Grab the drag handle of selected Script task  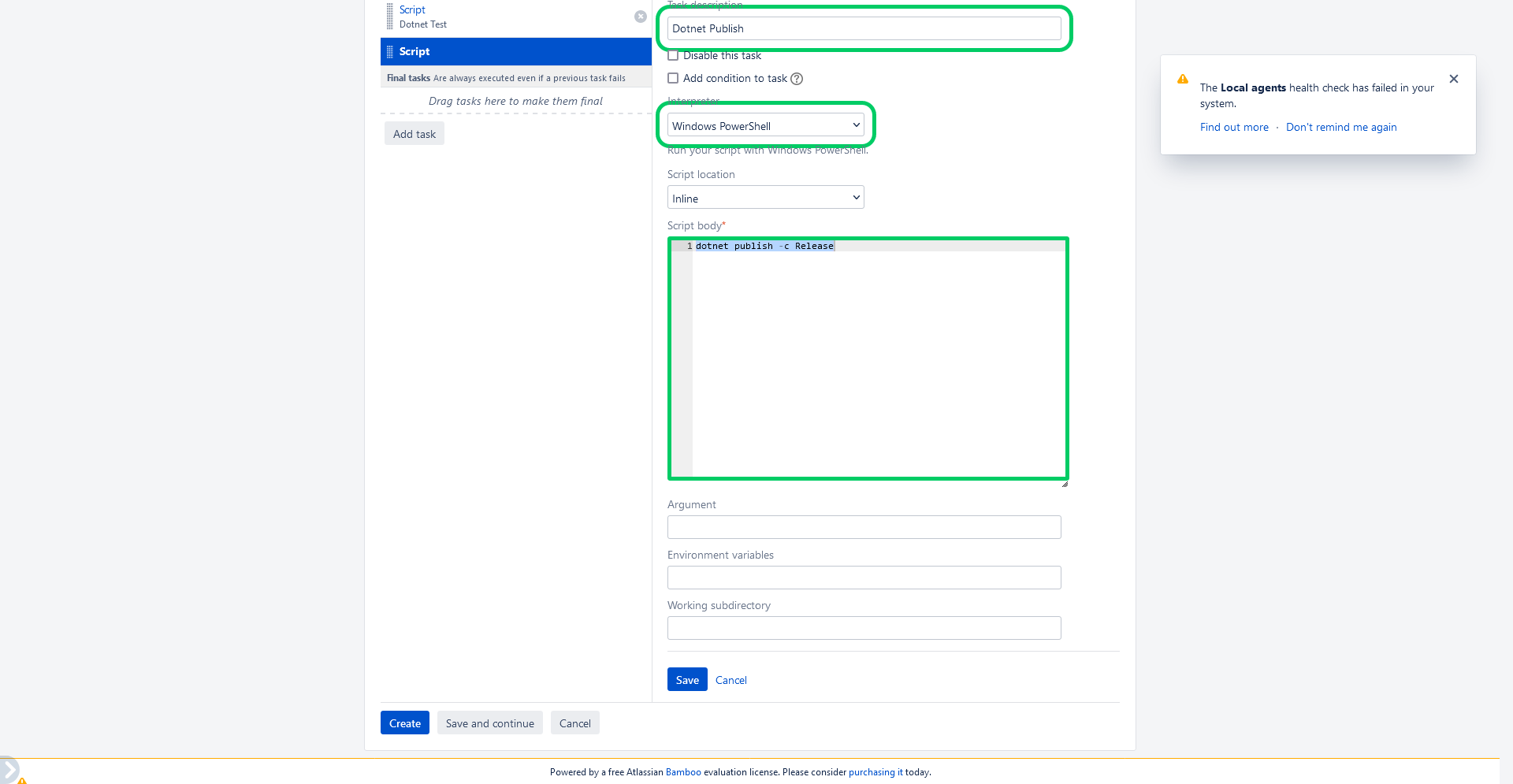(x=389, y=51)
